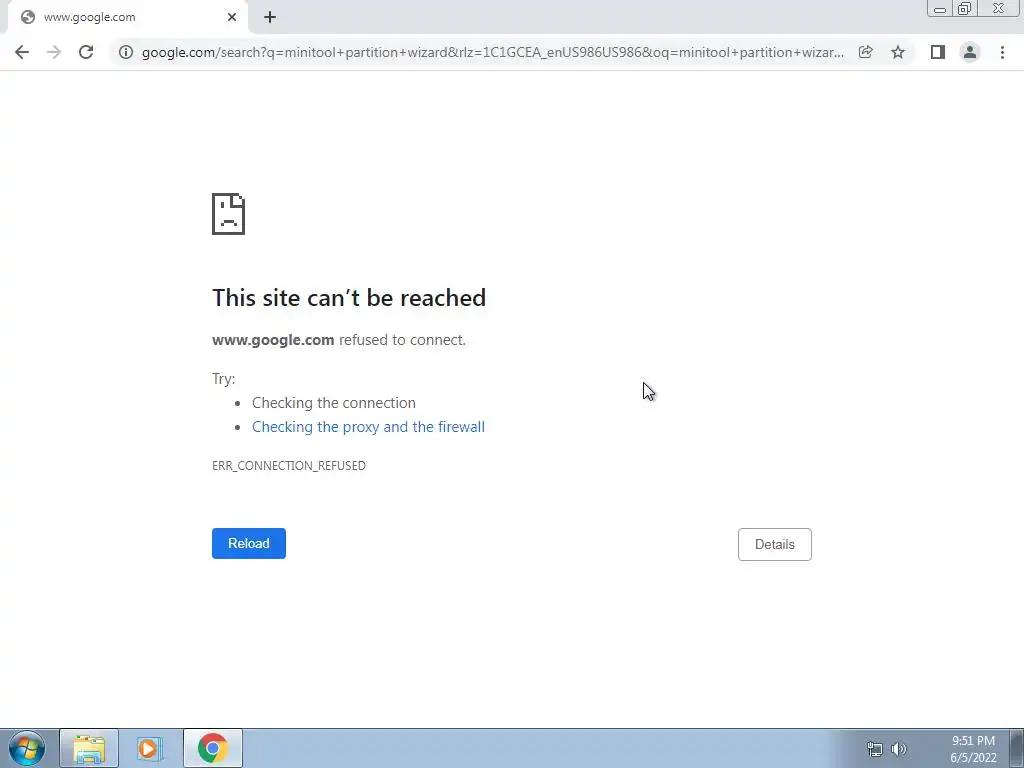Show error Details button

coord(775,544)
